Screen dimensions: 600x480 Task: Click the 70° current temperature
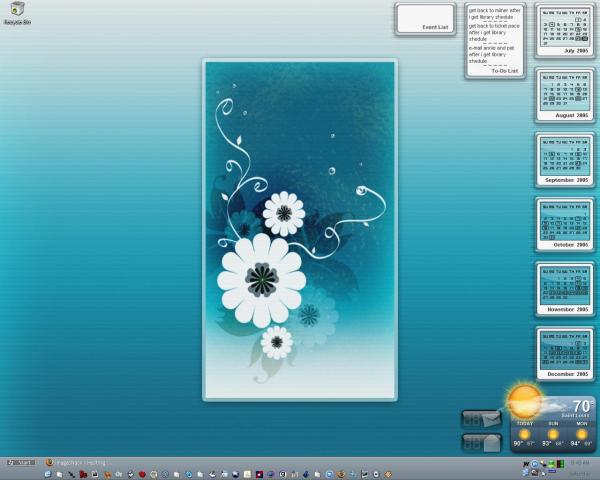(x=583, y=406)
